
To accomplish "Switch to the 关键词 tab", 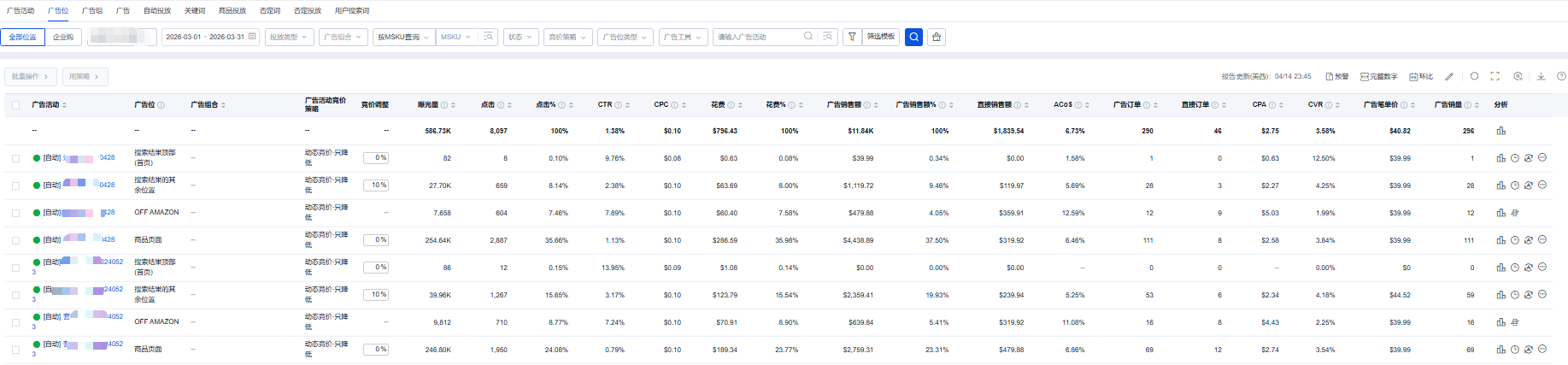I will [x=195, y=10].
